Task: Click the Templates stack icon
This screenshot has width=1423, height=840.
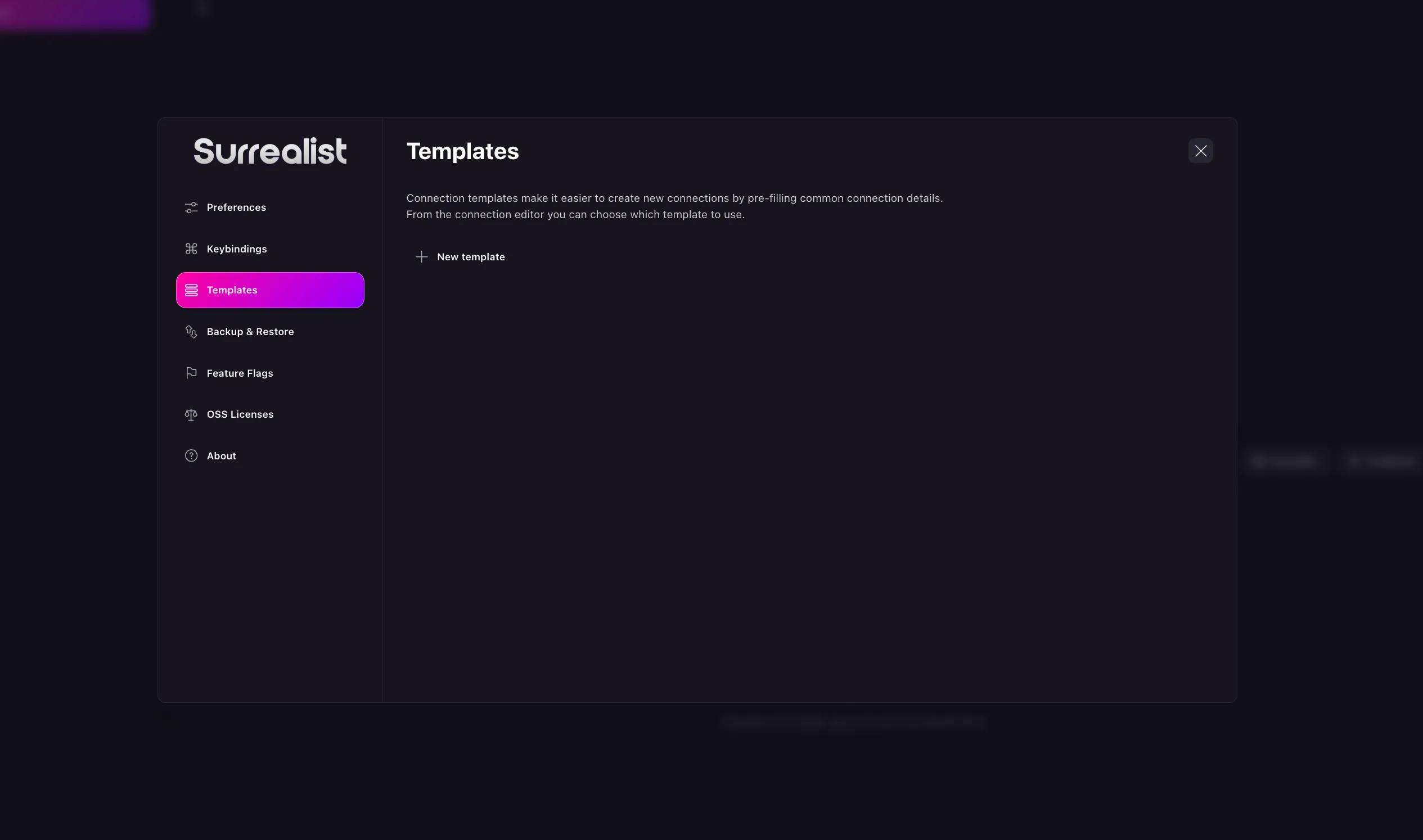Action: [x=191, y=290]
